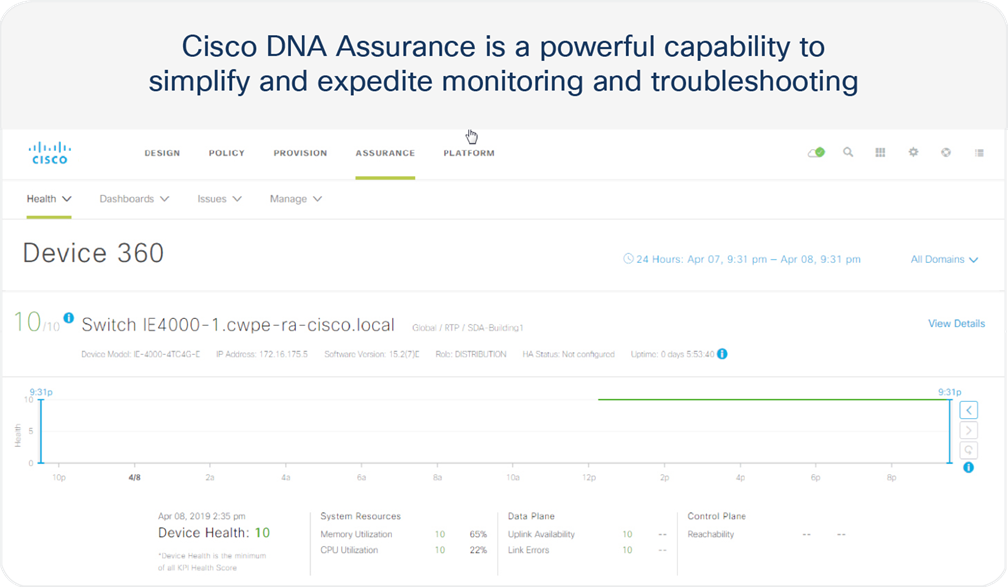Click the 12p label on the chart axis
Image resolution: width=1008 pixels, height=587 pixels.
click(589, 478)
